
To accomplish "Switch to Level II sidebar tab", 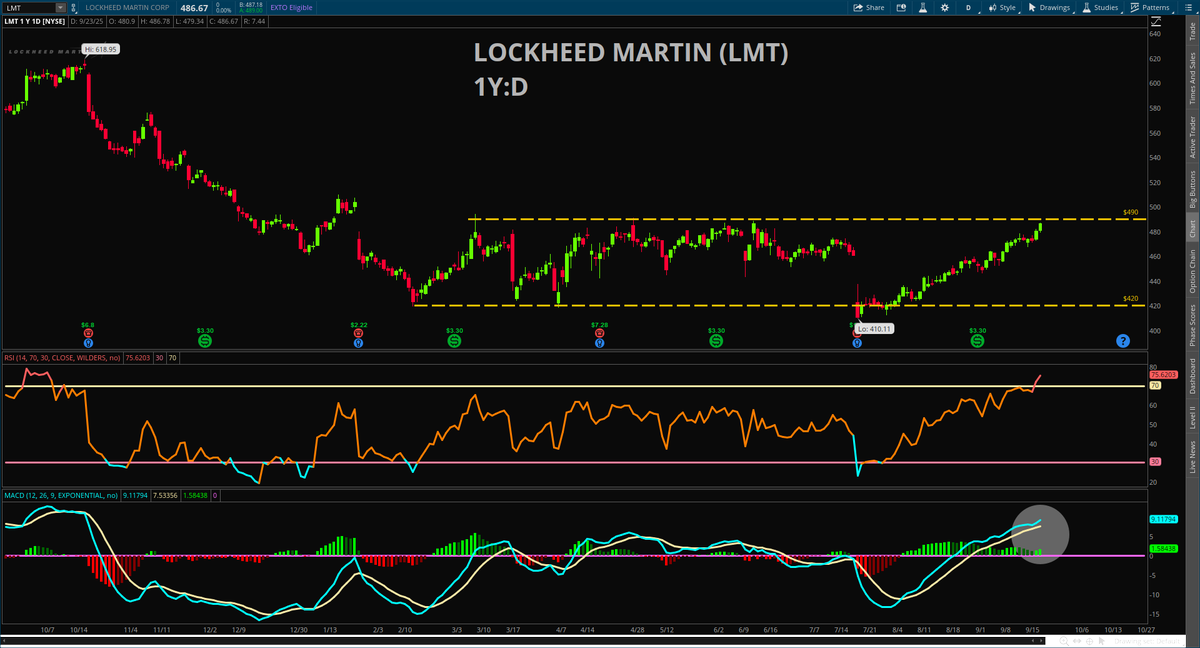I will click(x=1191, y=418).
